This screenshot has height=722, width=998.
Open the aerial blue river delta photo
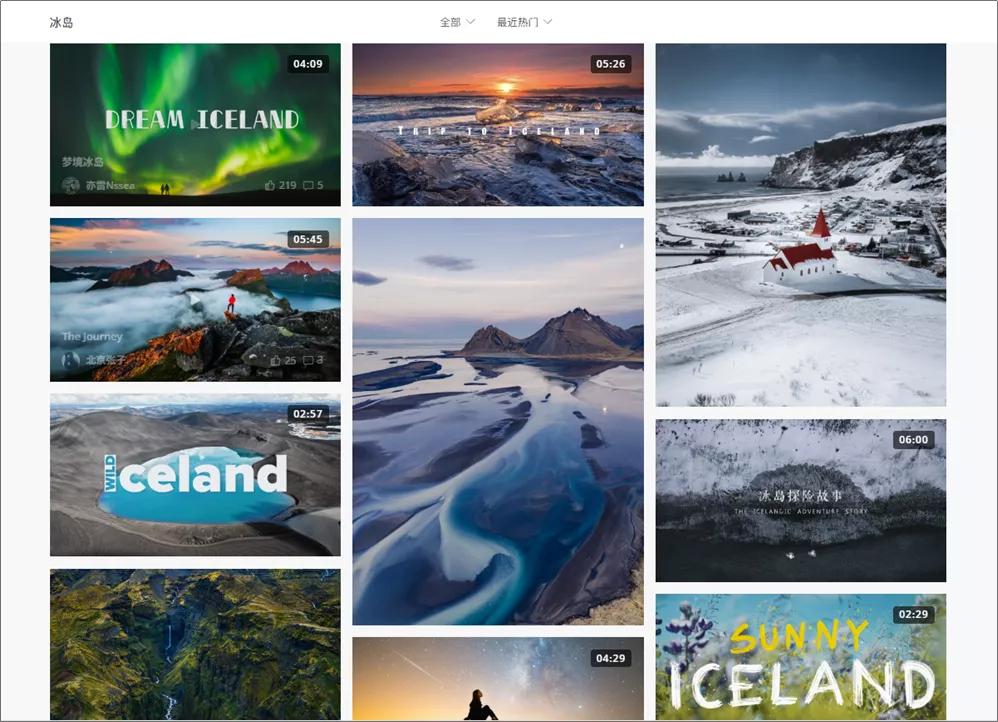click(x=498, y=421)
